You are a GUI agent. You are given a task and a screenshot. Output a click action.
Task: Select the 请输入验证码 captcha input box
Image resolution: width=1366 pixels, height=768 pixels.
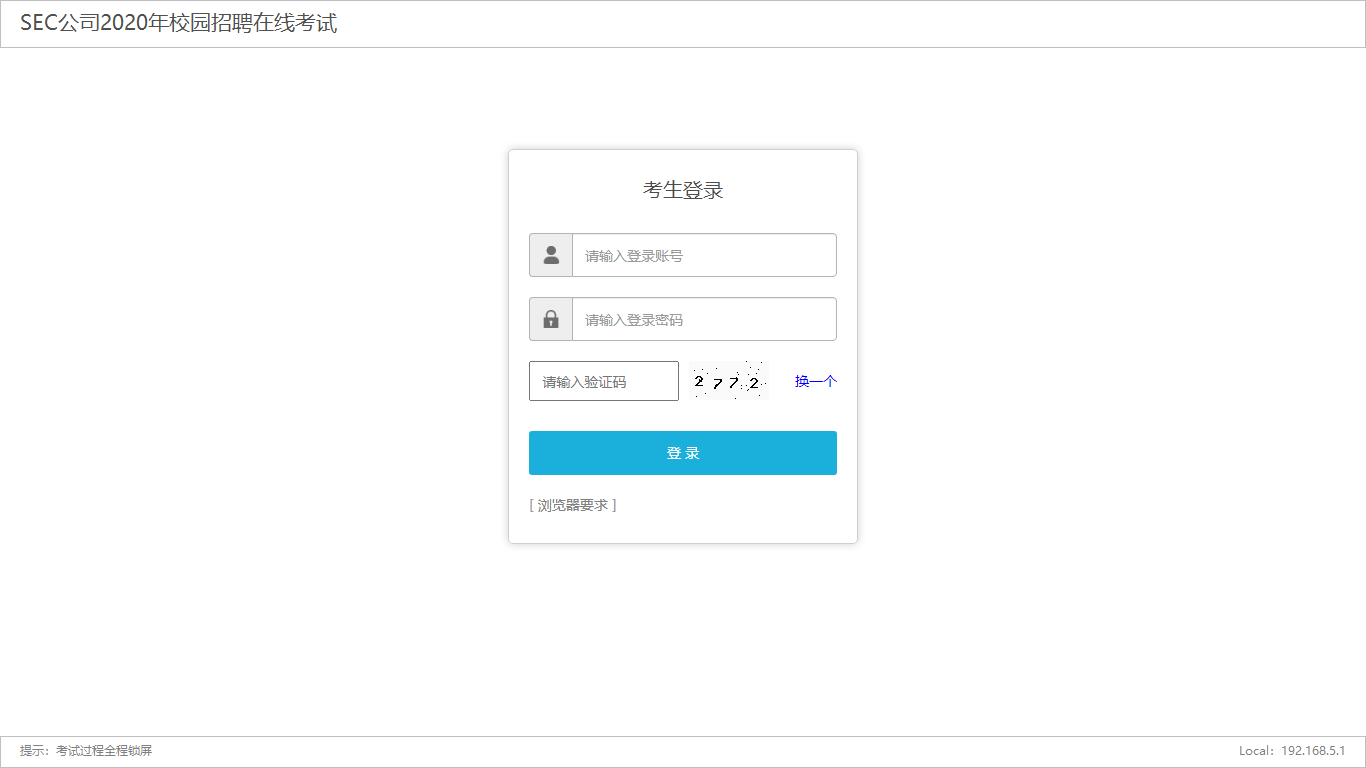pyautogui.click(x=603, y=381)
